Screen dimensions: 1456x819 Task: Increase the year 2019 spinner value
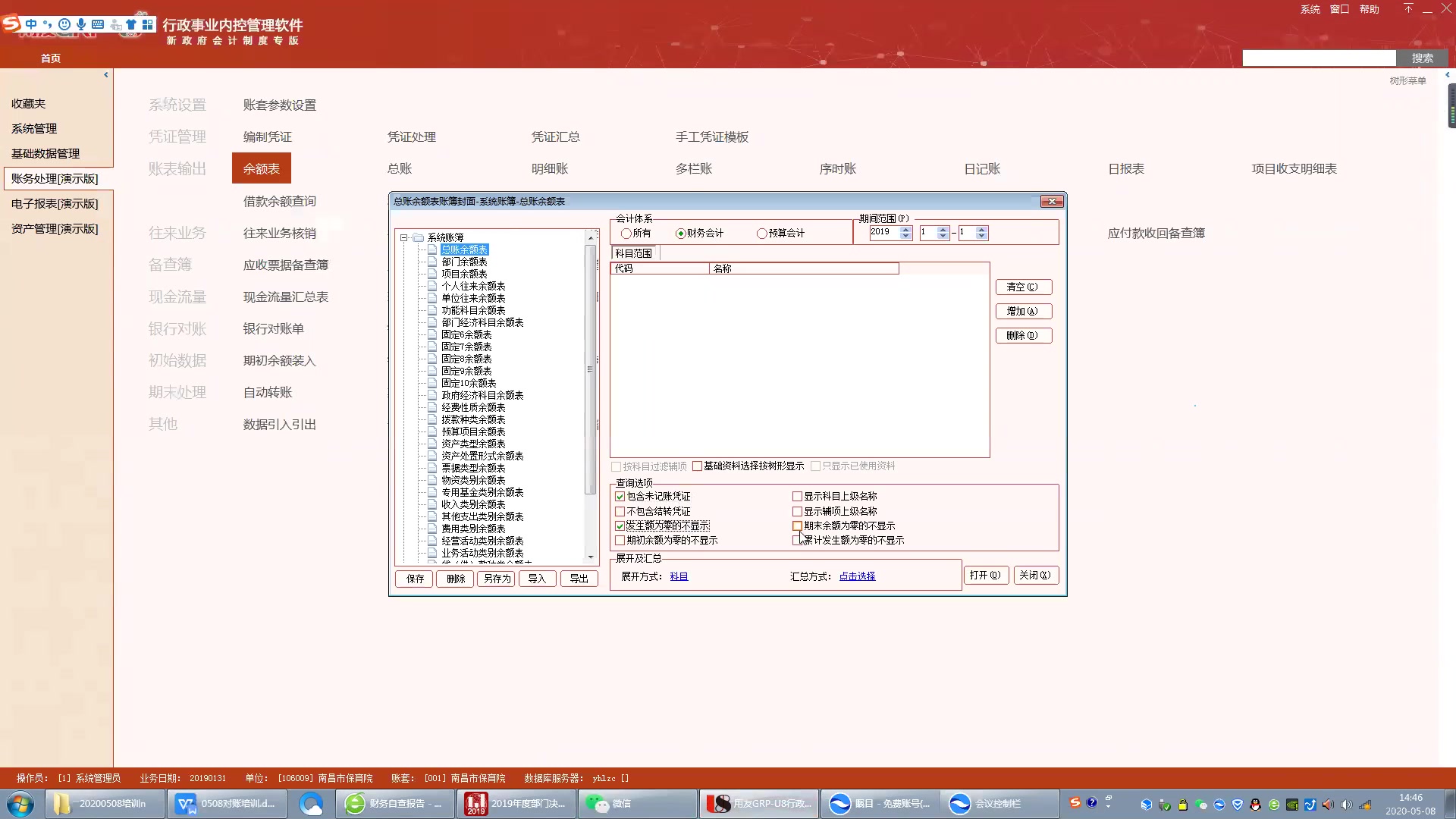[x=905, y=230]
